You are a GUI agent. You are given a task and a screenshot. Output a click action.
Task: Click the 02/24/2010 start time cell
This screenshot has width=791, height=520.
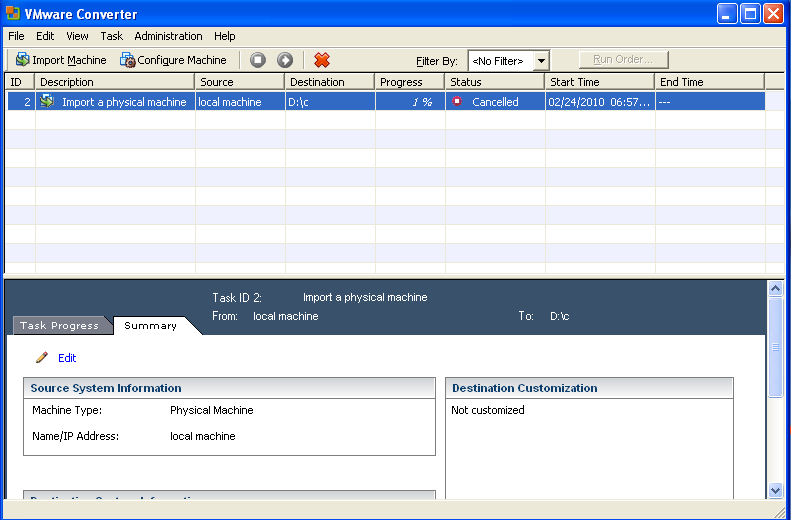[600, 102]
